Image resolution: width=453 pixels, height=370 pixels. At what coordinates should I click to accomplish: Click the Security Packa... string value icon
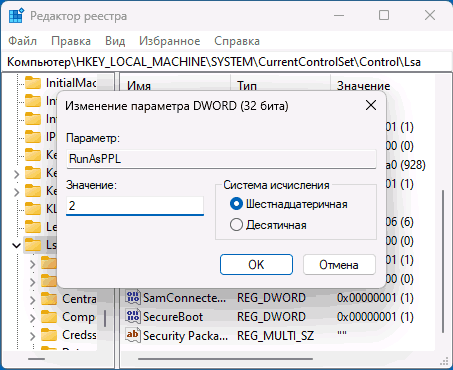[133, 335]
